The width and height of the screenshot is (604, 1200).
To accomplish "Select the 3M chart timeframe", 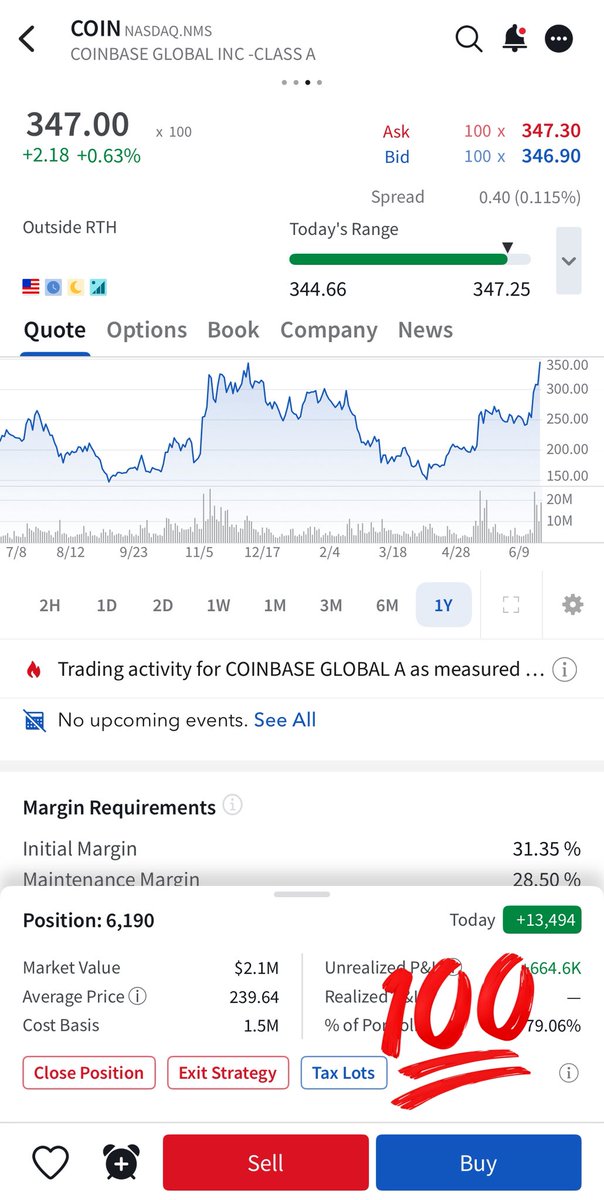I will pyautogui.click(x=331, y=605).
